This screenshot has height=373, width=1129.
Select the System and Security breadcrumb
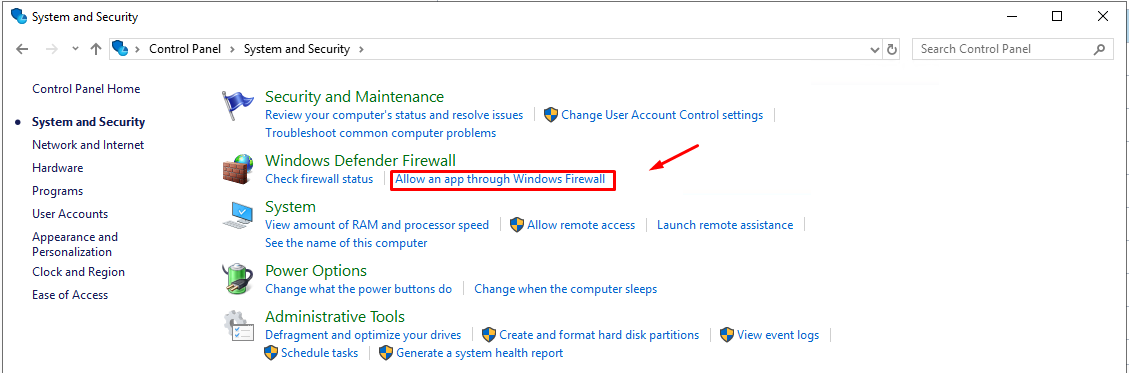297,49
